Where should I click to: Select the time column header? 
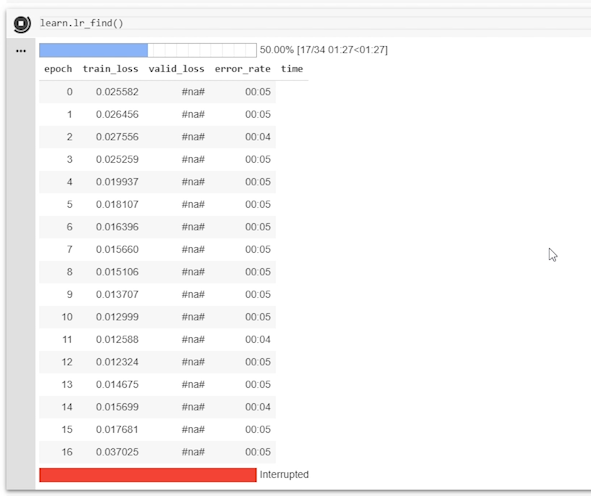292,69
